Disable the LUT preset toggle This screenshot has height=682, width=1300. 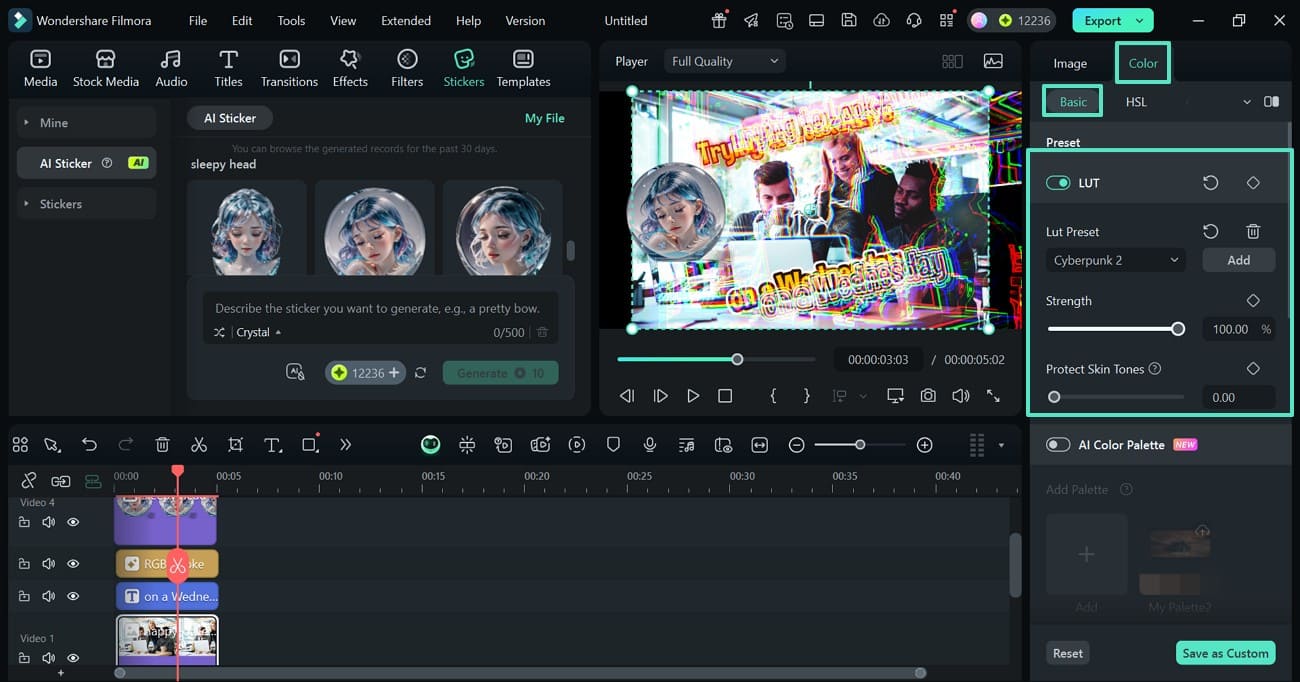point(1058,183)
